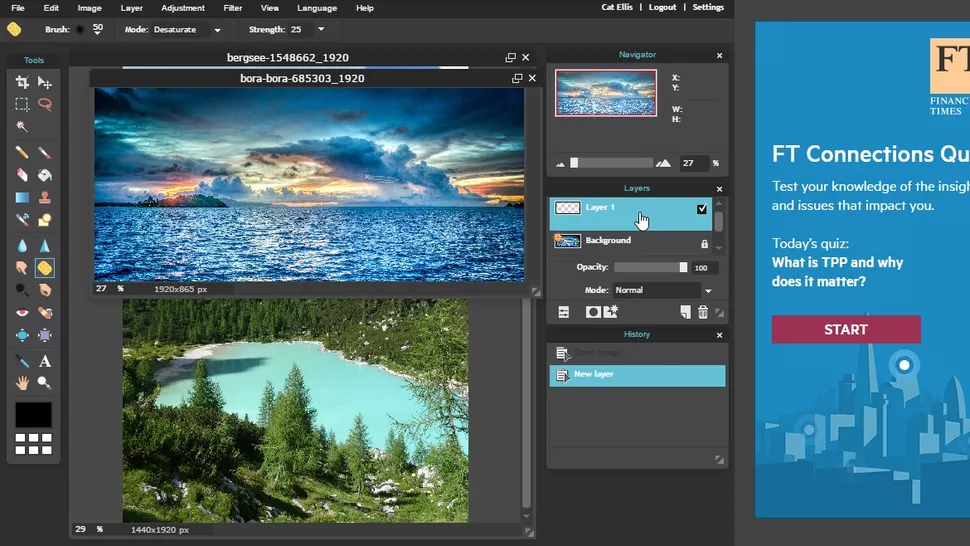Viewport: 970px width, 546px height.
Task: Click the Logout link
Action: pos(662,8)
